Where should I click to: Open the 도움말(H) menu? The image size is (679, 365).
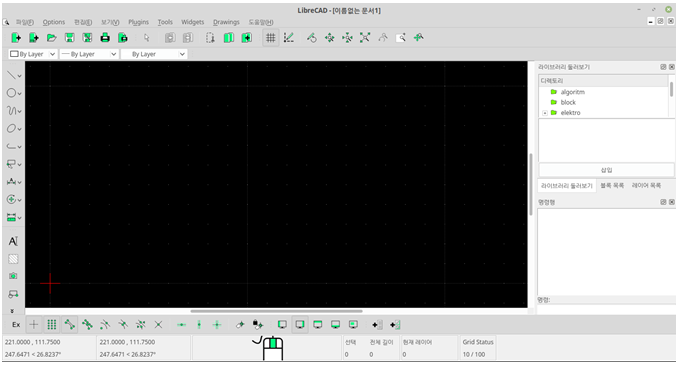coord(261,22)
